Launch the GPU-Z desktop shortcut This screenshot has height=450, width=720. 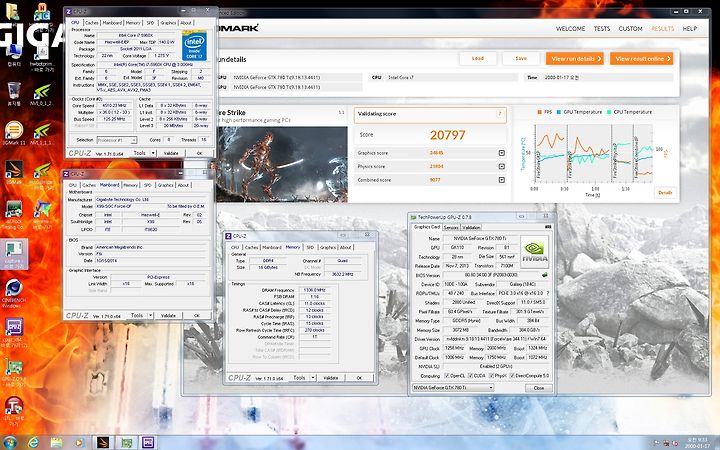pos(14,372)
